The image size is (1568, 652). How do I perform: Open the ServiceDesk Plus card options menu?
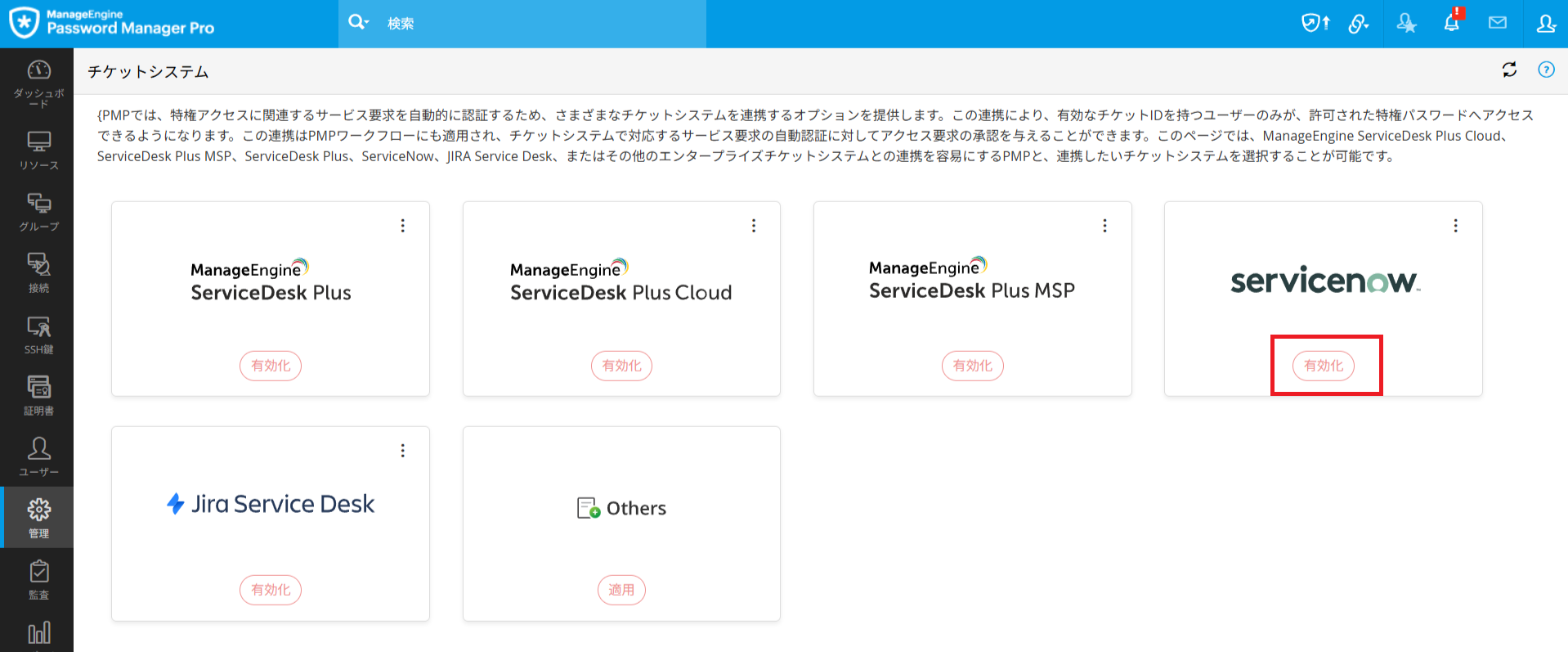pos(403,226)
